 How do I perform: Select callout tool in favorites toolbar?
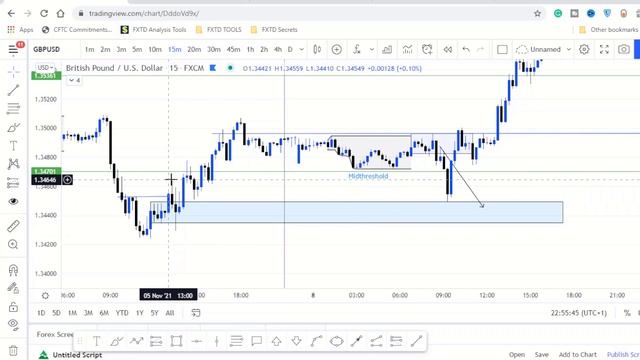(256, 341)
